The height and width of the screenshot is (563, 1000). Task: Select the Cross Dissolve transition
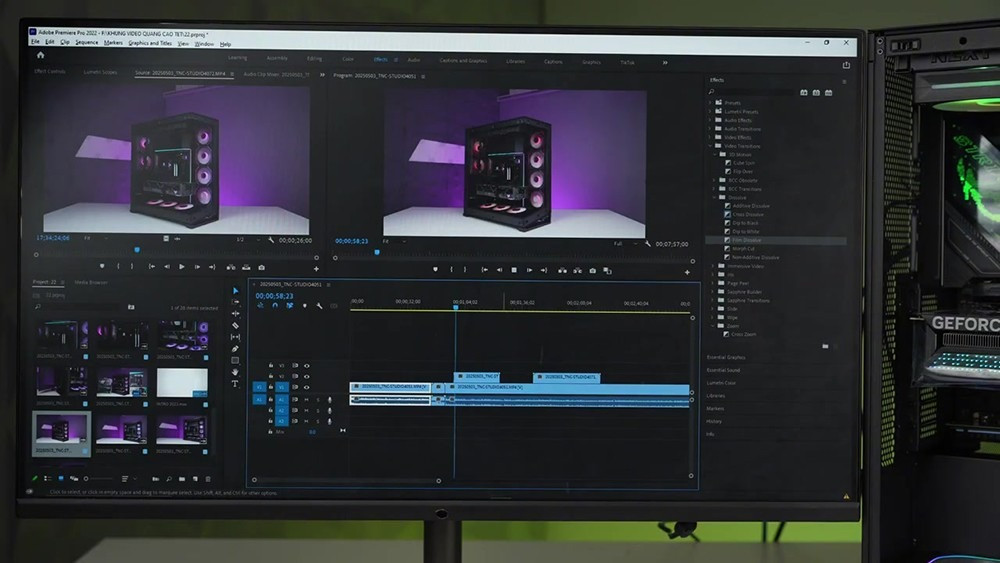(x=747, y=214)
